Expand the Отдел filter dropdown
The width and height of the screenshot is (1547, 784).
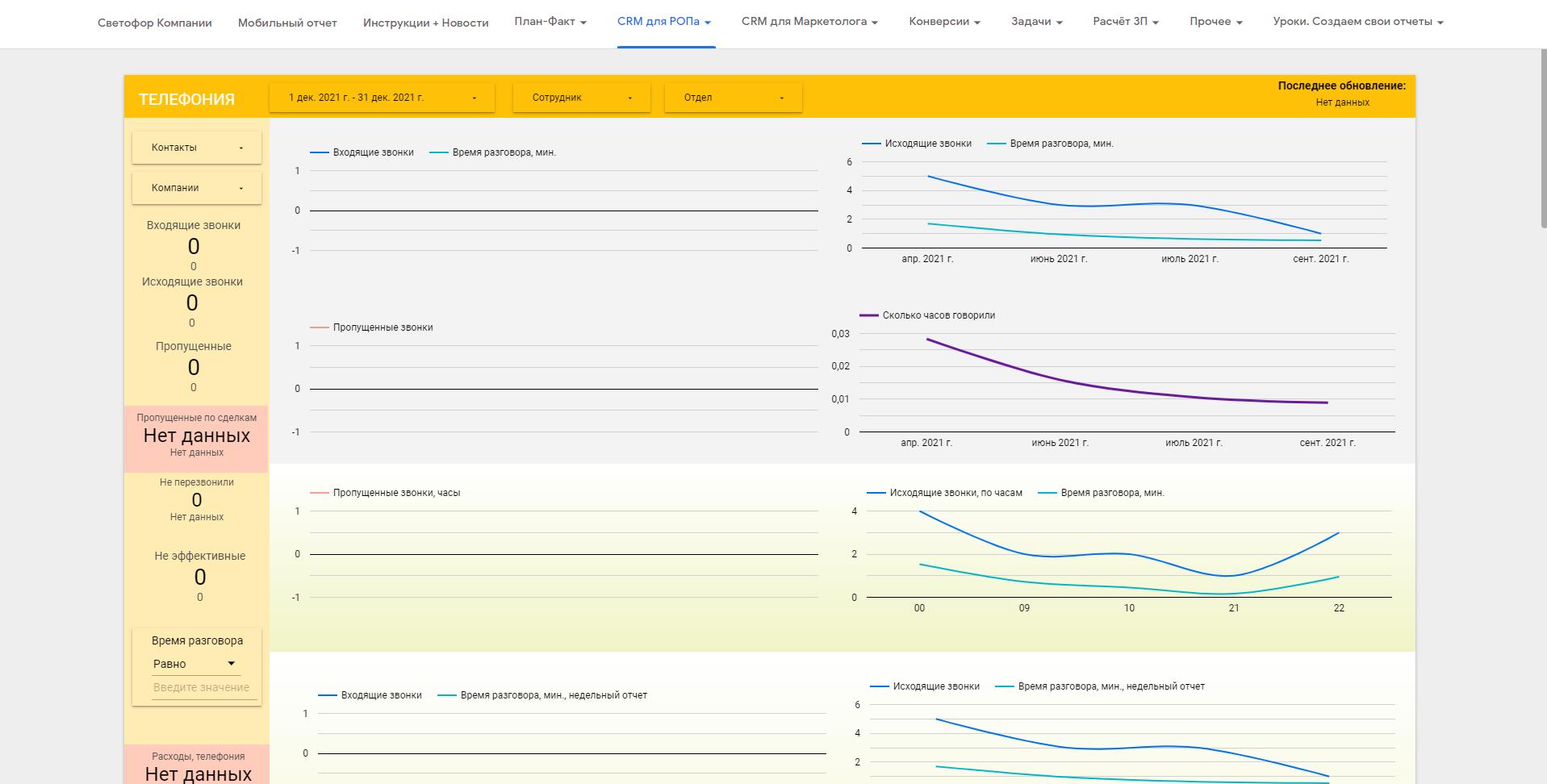[733, 98]
